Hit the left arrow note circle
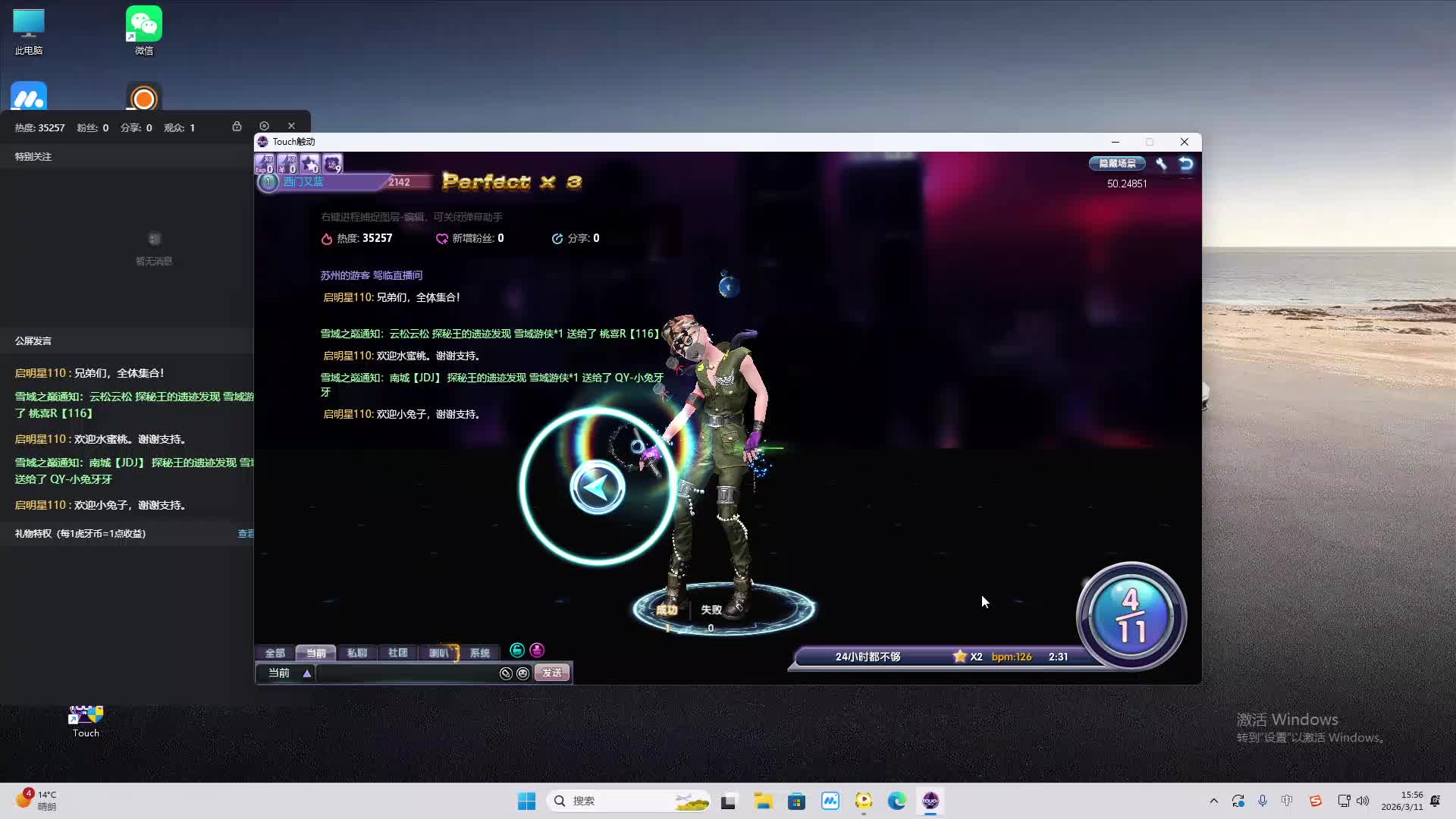 [x=598, y=488]
